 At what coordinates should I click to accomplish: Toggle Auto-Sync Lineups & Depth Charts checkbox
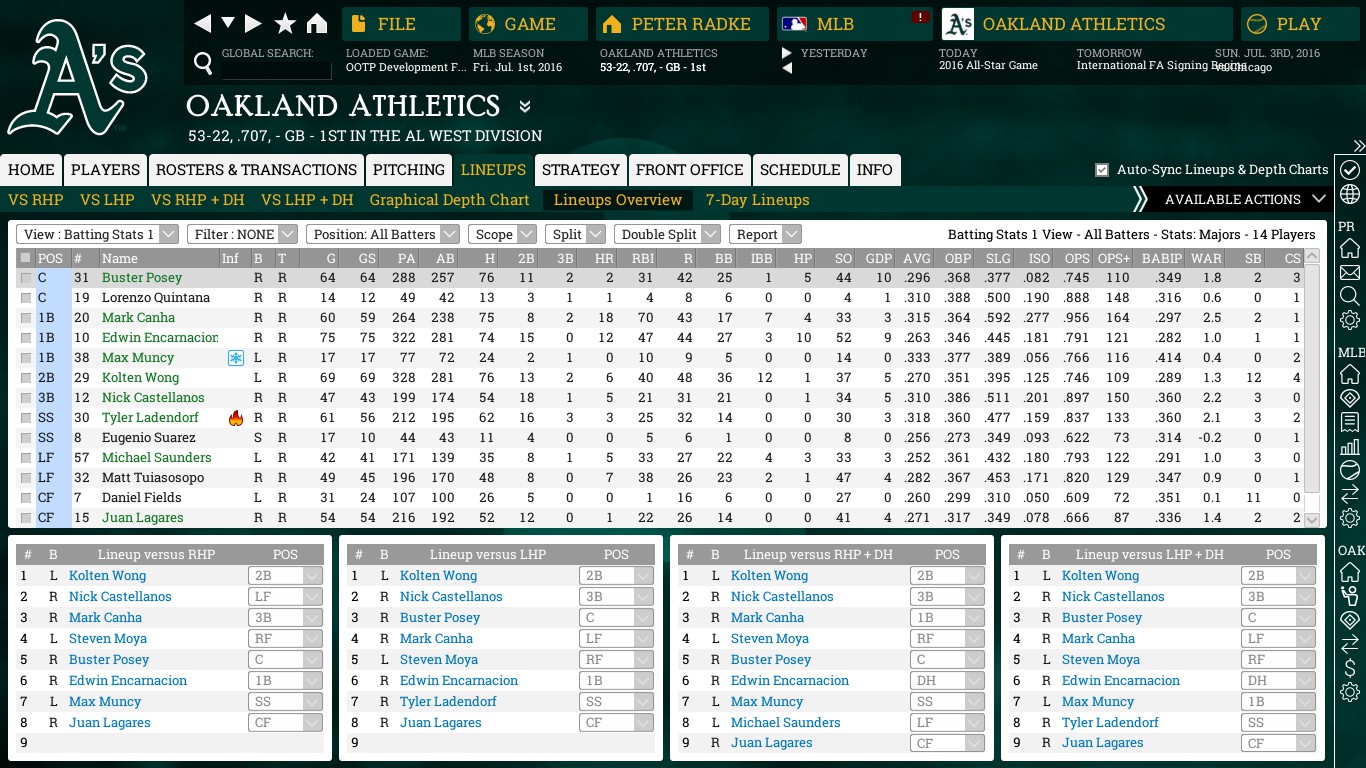[x=1102, y=170]
